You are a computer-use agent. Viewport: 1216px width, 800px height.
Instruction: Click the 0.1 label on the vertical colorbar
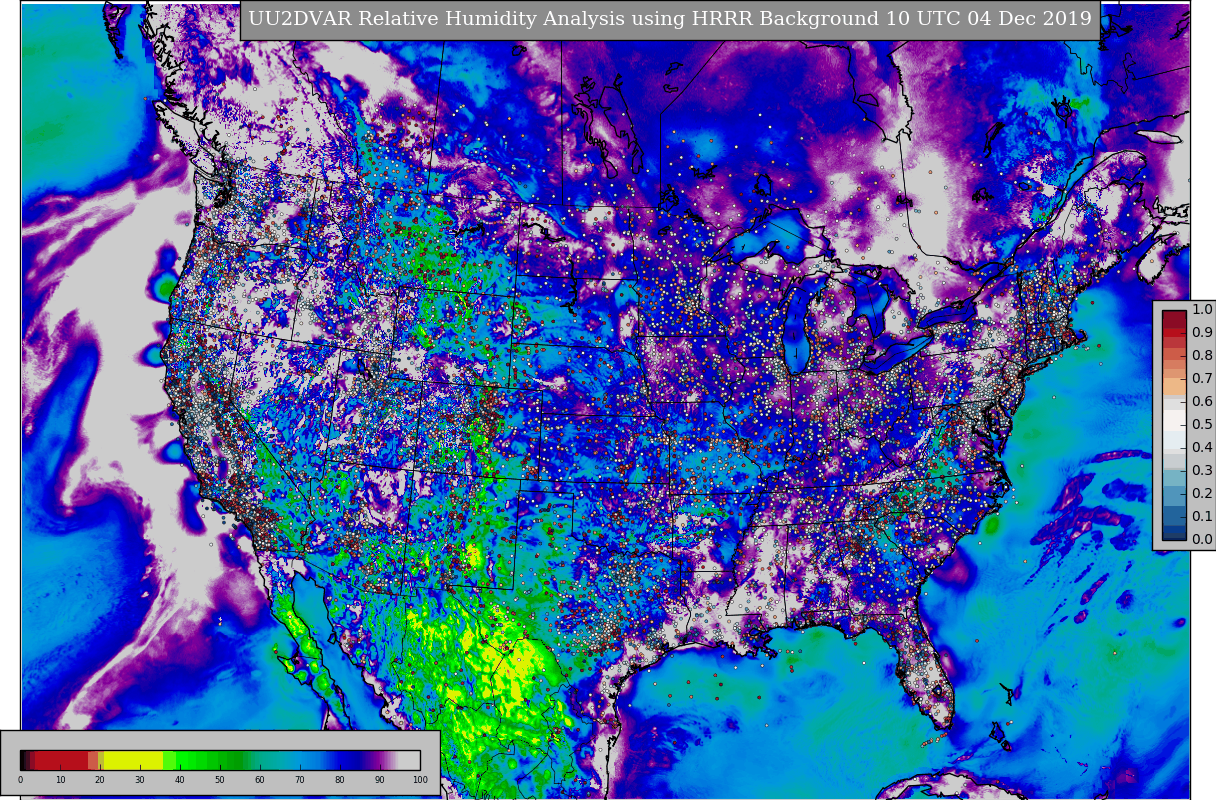coord(1202,517)
